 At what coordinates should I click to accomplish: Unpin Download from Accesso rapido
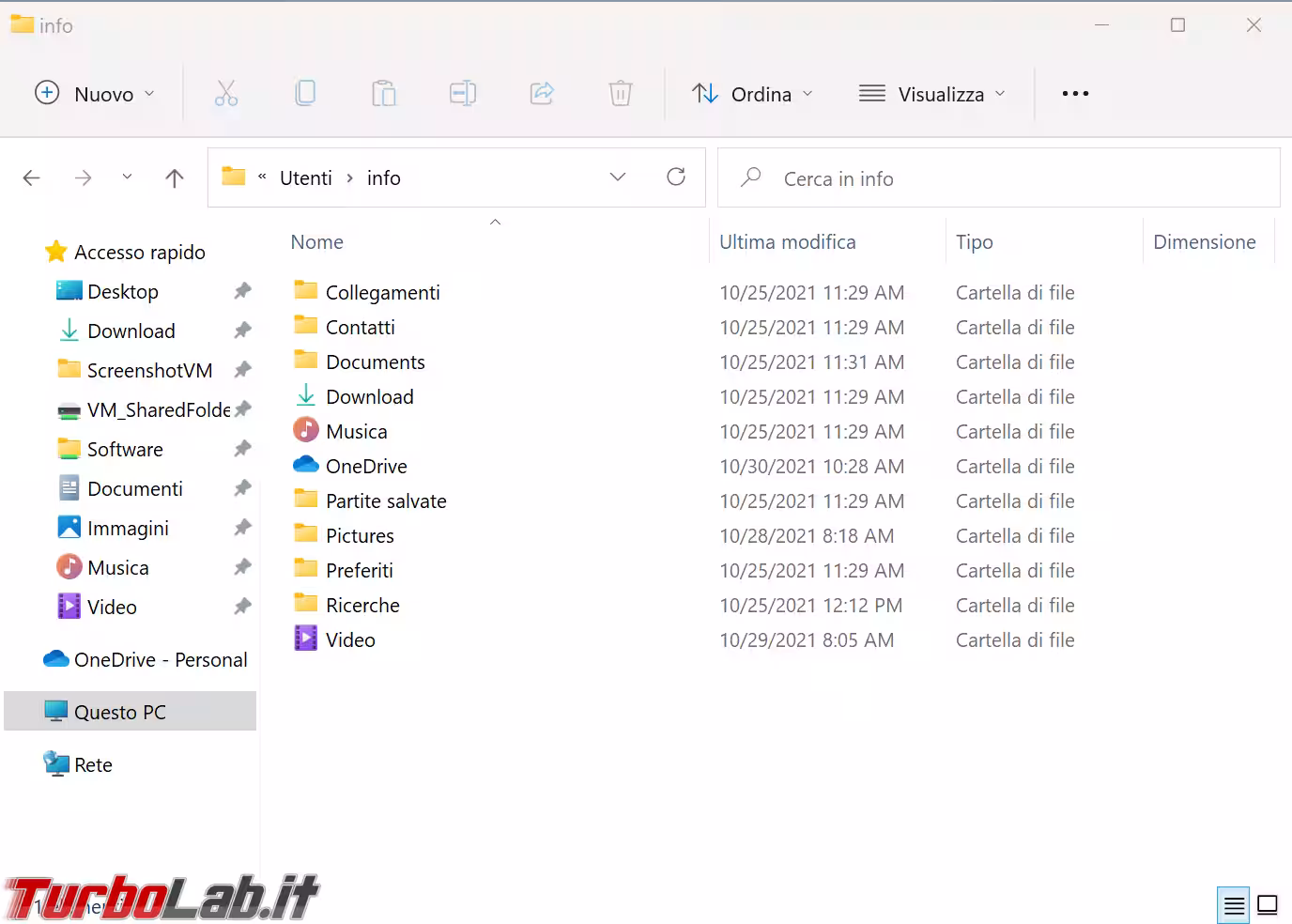pyautogui.click(x=241, y=331)
